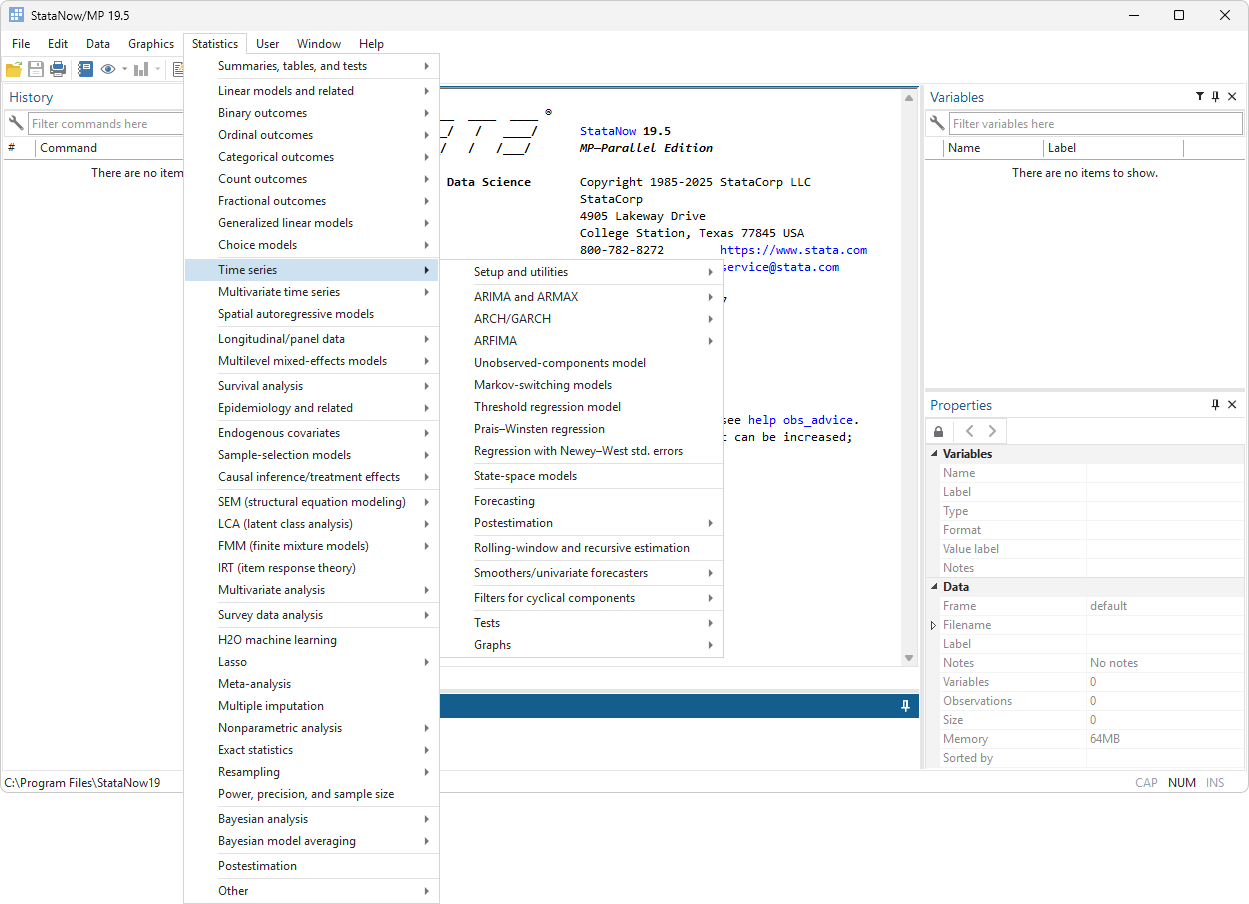Expand Setup and utilities submenu
The height and width of the screenshot is (904, 1249).
coord(582,272)
